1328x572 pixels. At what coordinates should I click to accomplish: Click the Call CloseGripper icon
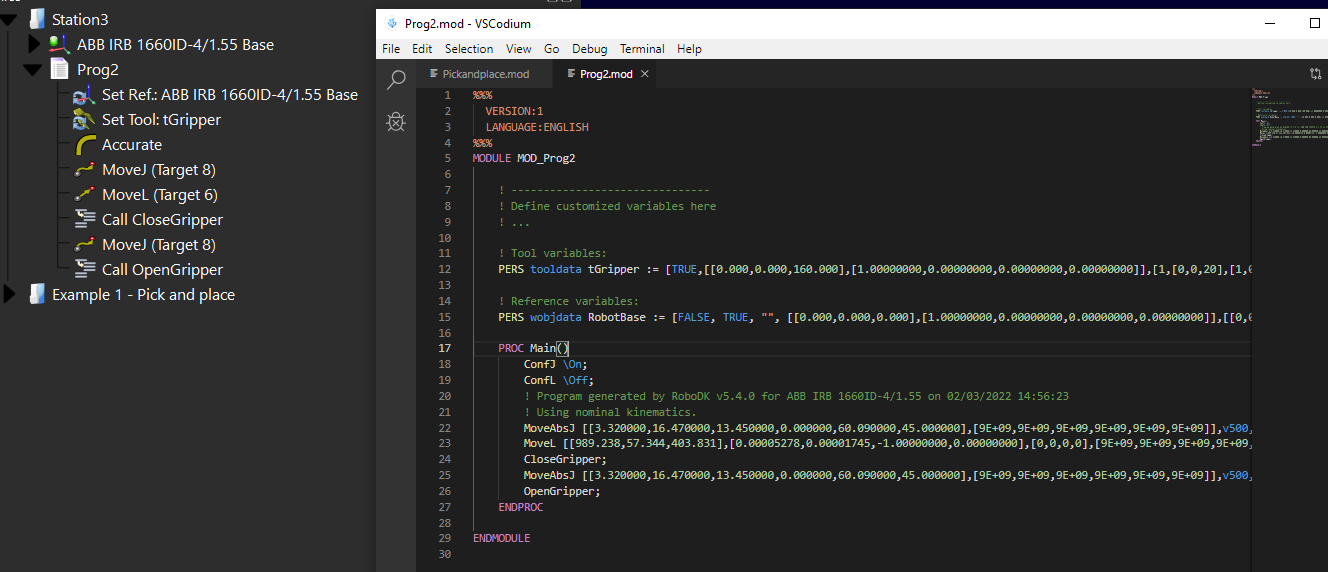[x=85, y=220]
